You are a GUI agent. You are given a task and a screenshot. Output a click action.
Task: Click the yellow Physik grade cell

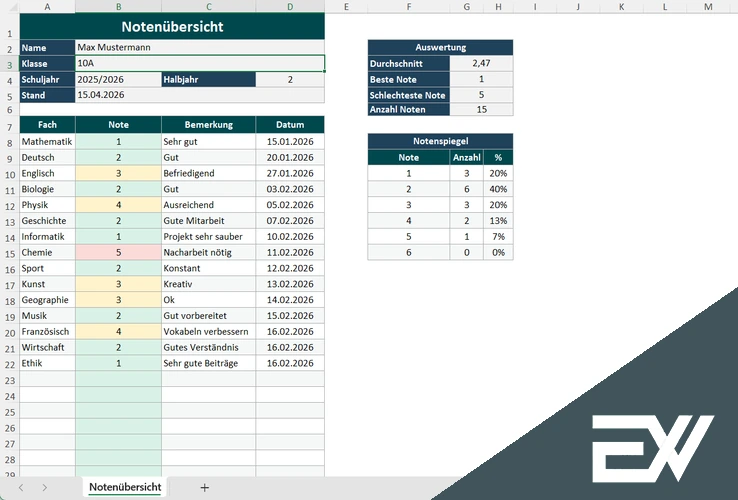118,205
